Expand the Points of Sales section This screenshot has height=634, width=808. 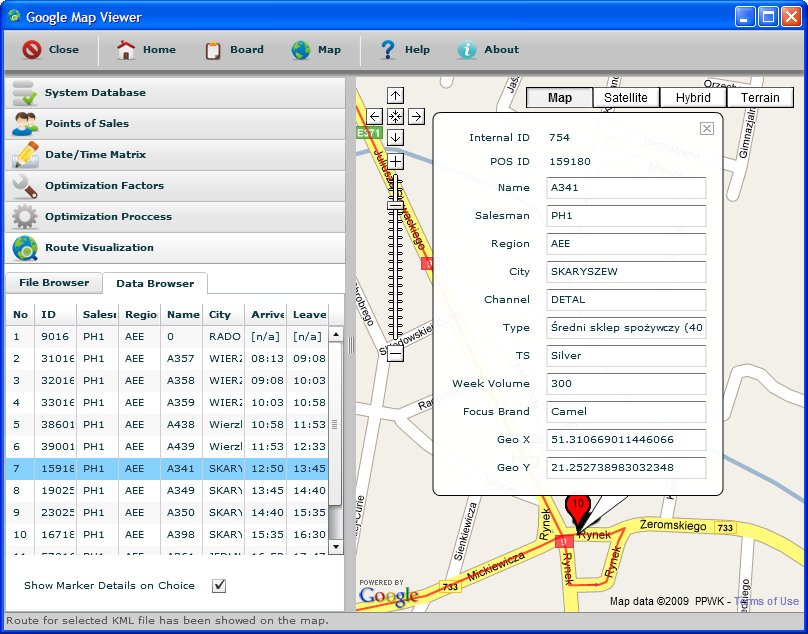(x=175, y=124)
